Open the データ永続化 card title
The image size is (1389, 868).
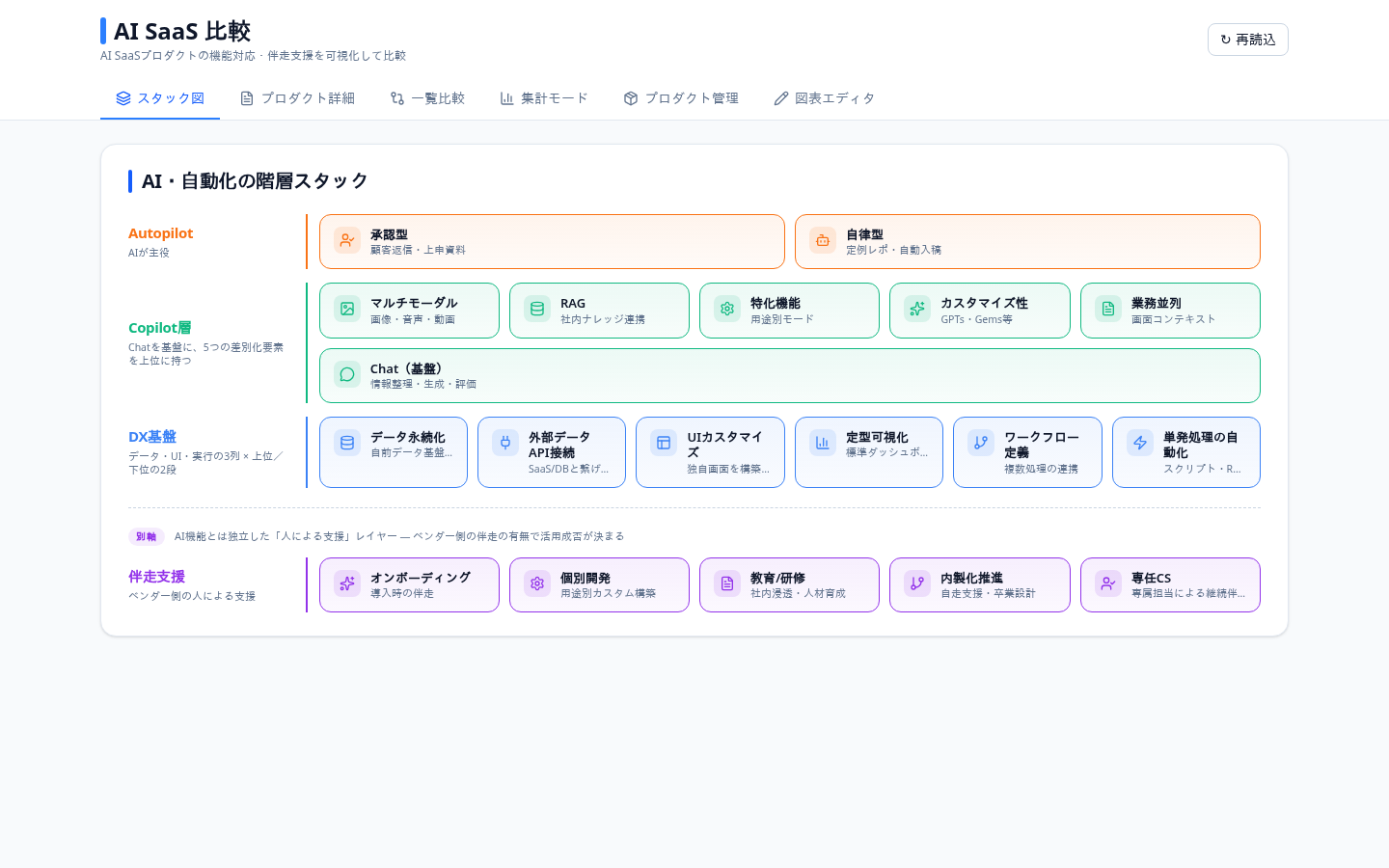pos(408,437)
